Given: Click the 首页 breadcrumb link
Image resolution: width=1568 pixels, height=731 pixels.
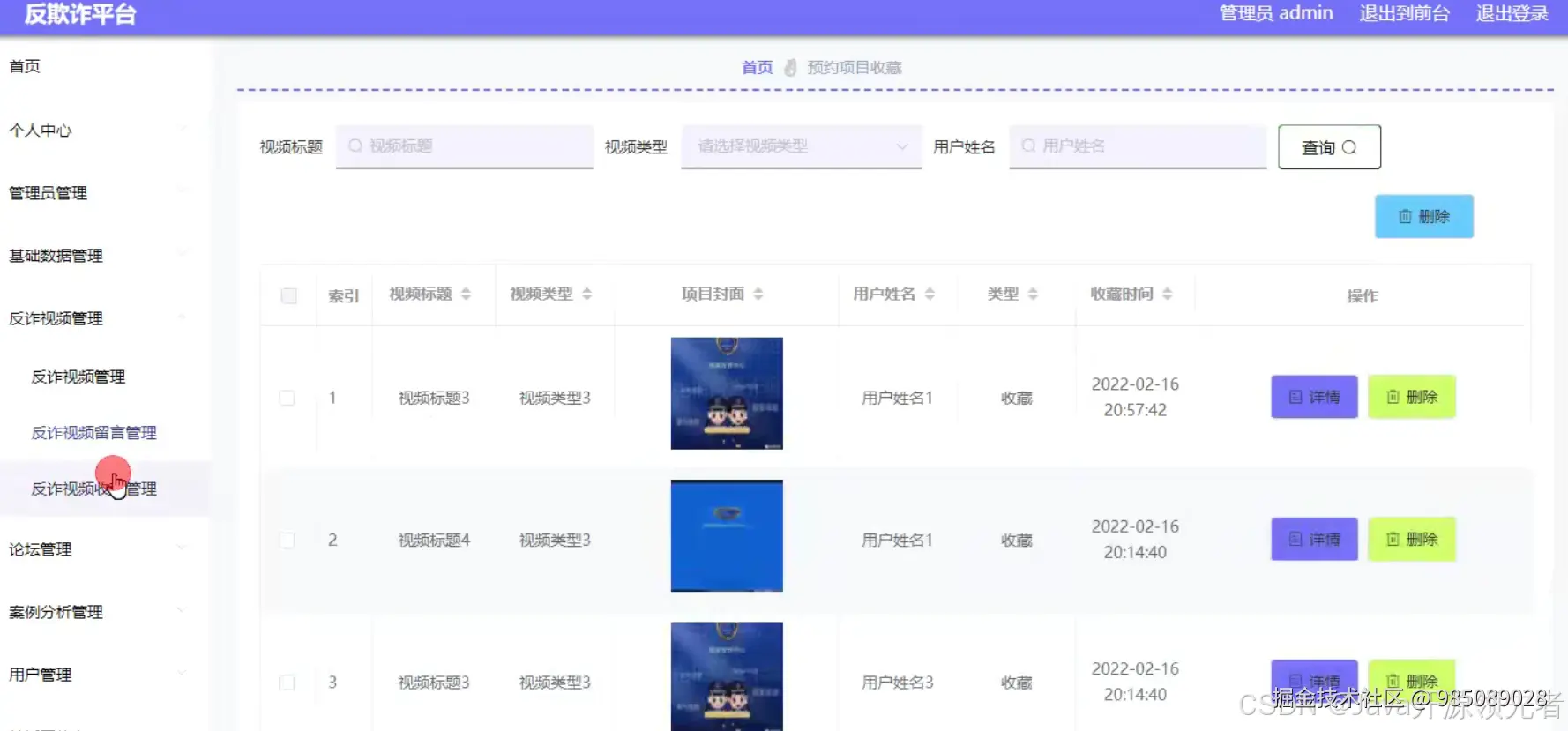Looking at the screenshot, I should click(757, 68).
